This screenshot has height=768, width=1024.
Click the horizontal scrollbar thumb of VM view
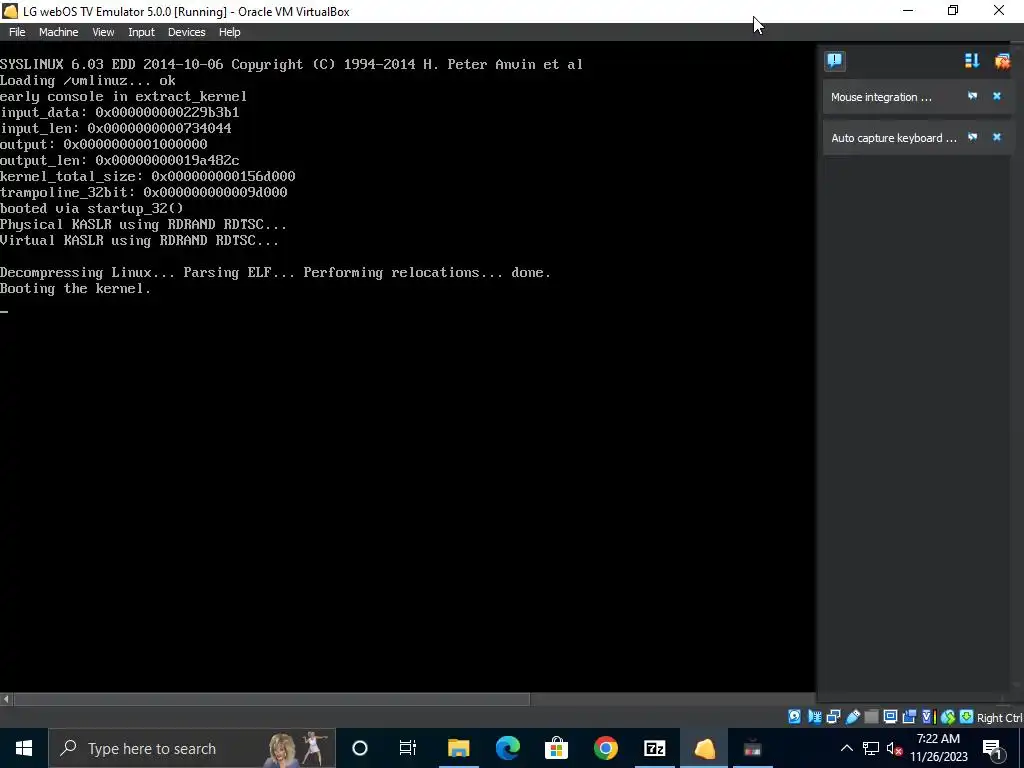(x=272, y=699)
